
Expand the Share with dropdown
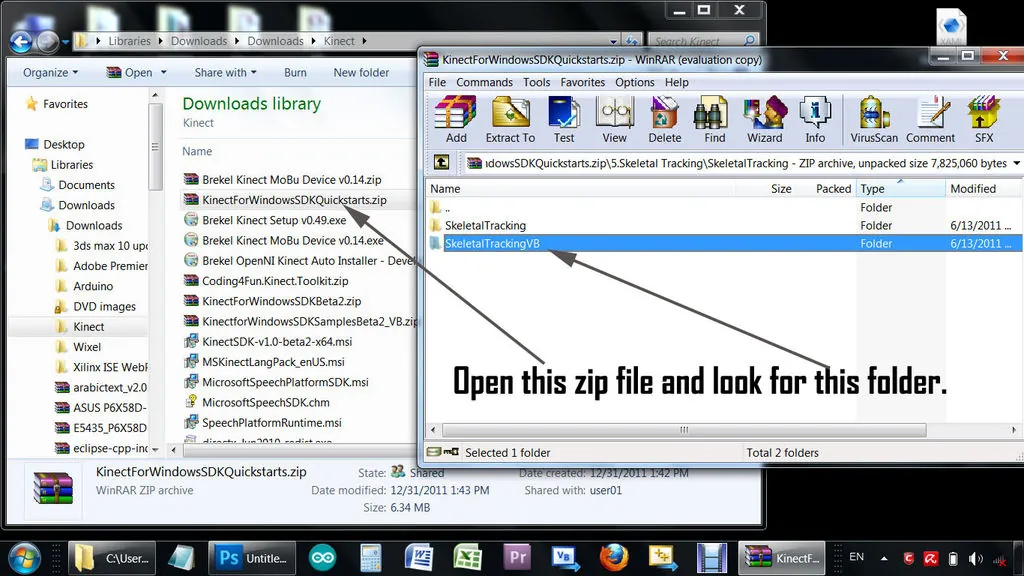[225, 73]
